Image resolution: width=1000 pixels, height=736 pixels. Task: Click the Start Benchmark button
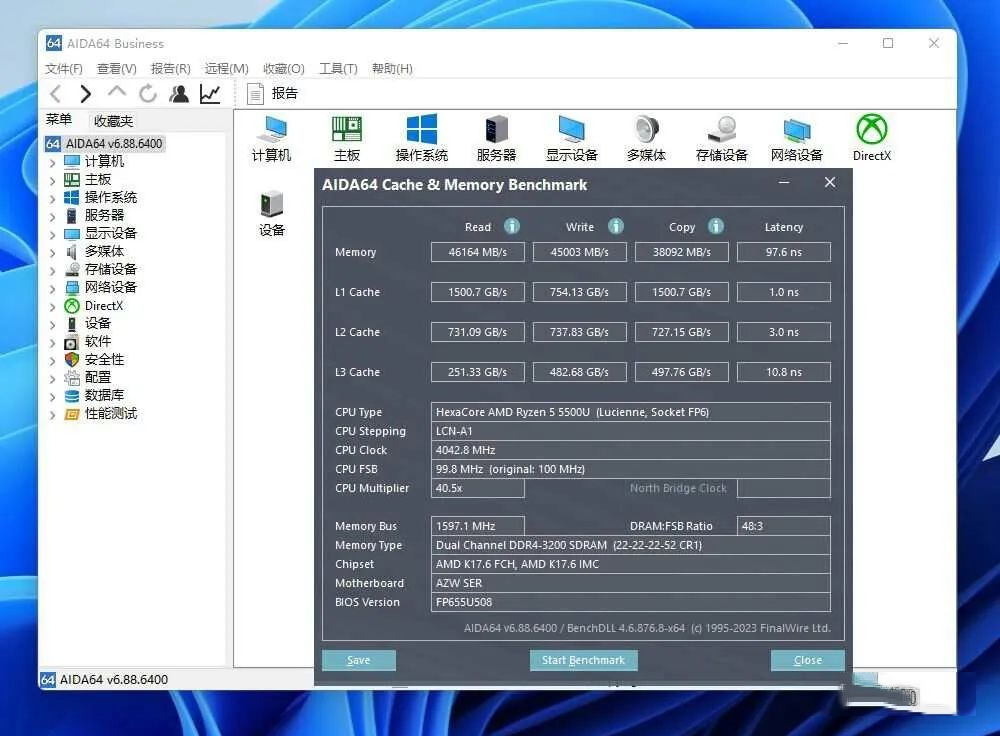[x=583, y=660]
